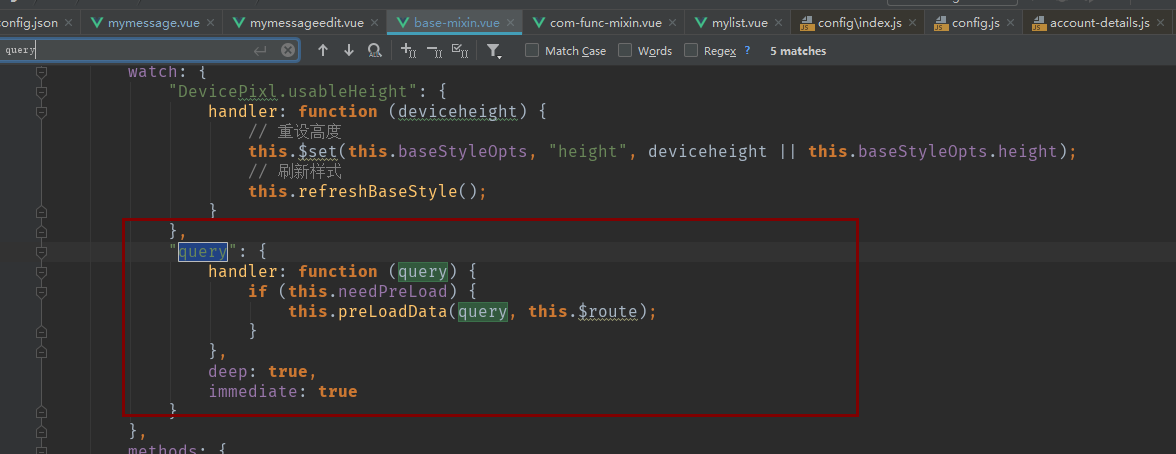Image resolution: width=1176 pixels, height=454 pixels.
Task: Fold the handler function (deviceheight) block
Action: [41, 112]
